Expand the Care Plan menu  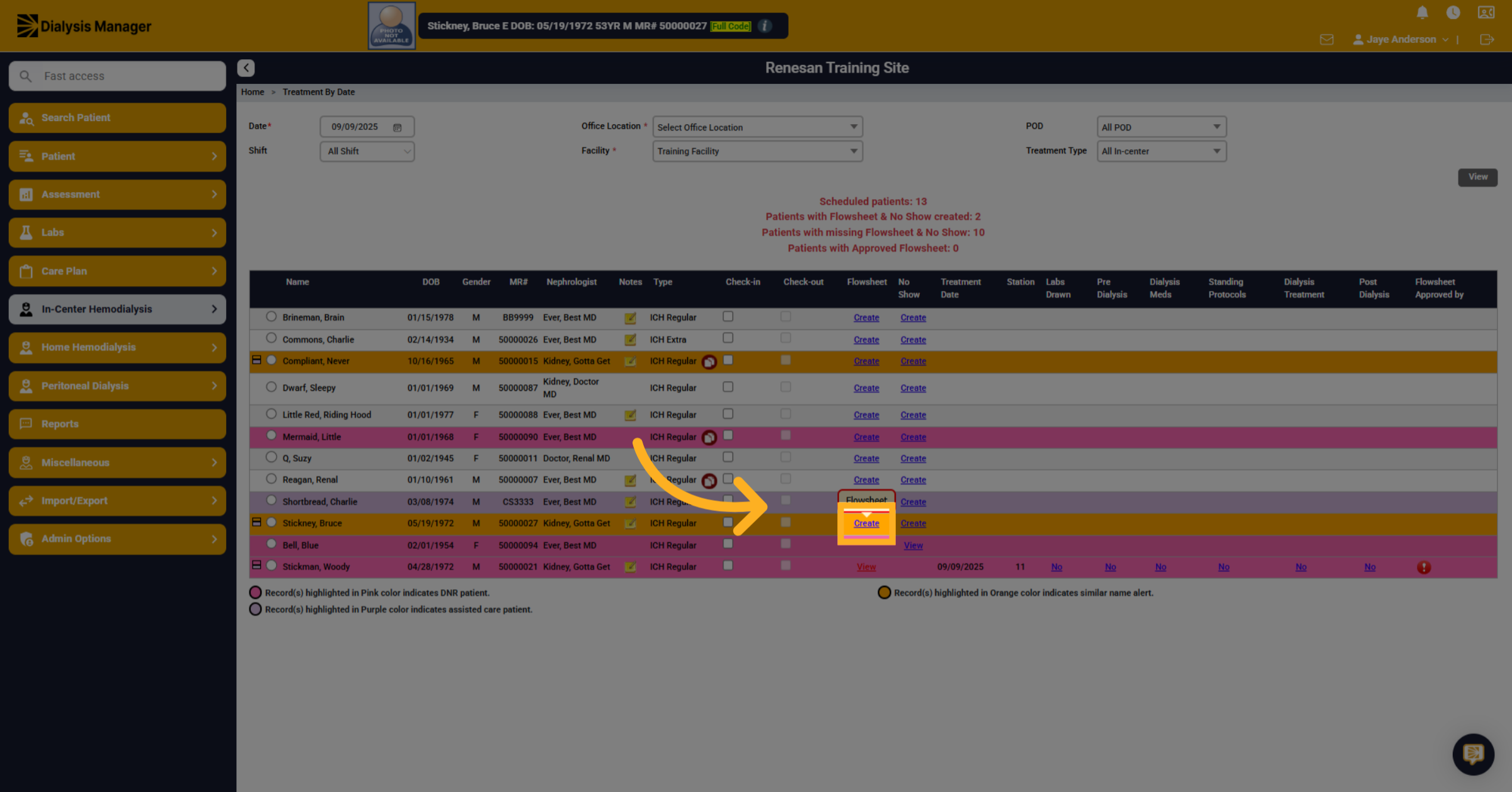pos(117,271)
